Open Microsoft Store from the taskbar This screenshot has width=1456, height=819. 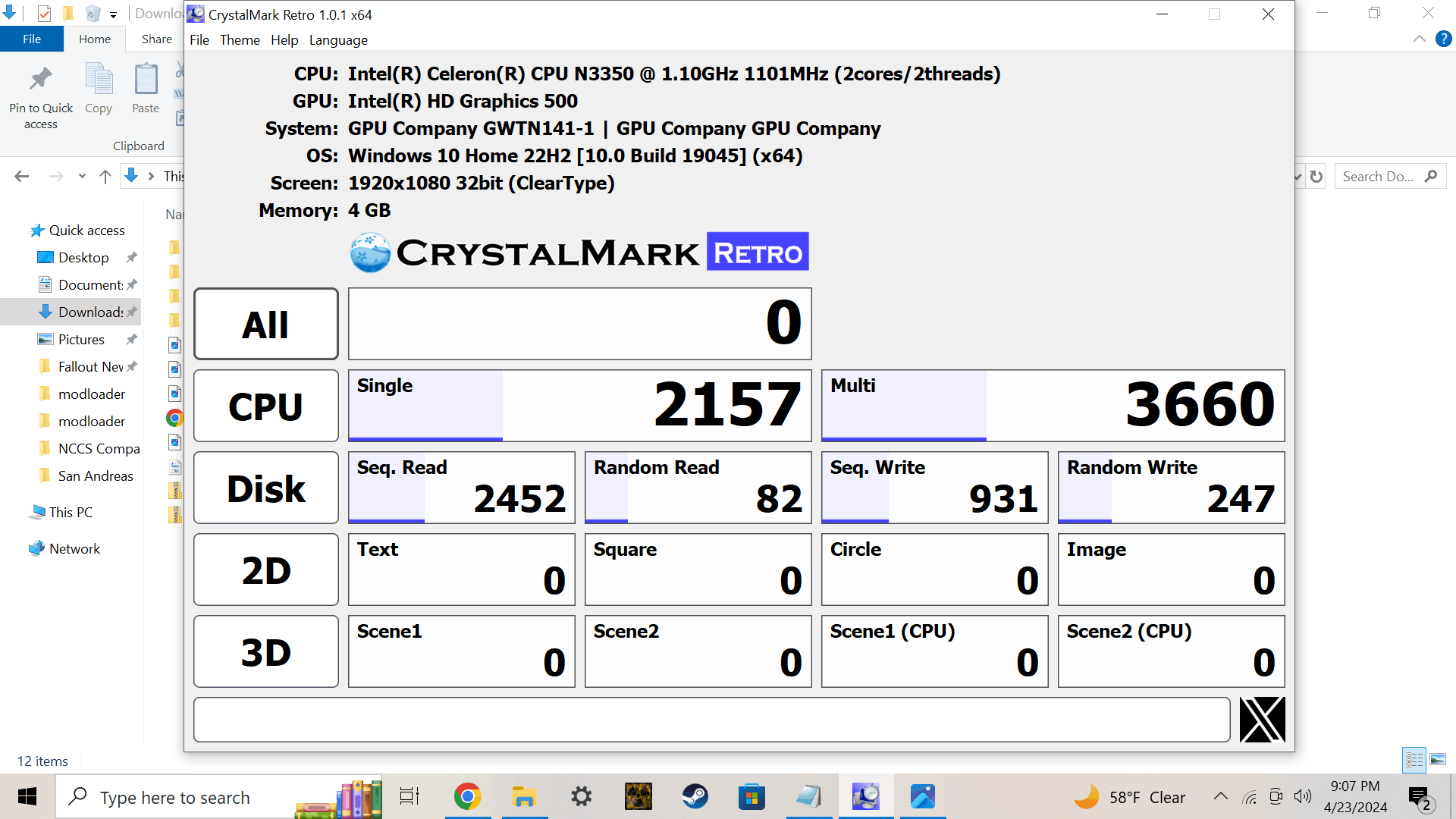pyautogui.click(x=752, y=797)
